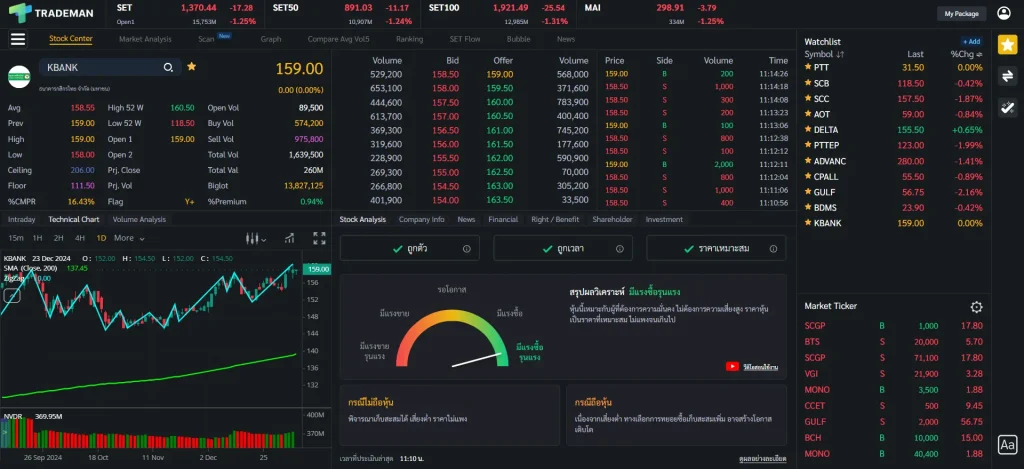This screenshot has width=1024, height=469.
Task: Unstar DELTA in the watchlist
Action: [x=808, y=130]
